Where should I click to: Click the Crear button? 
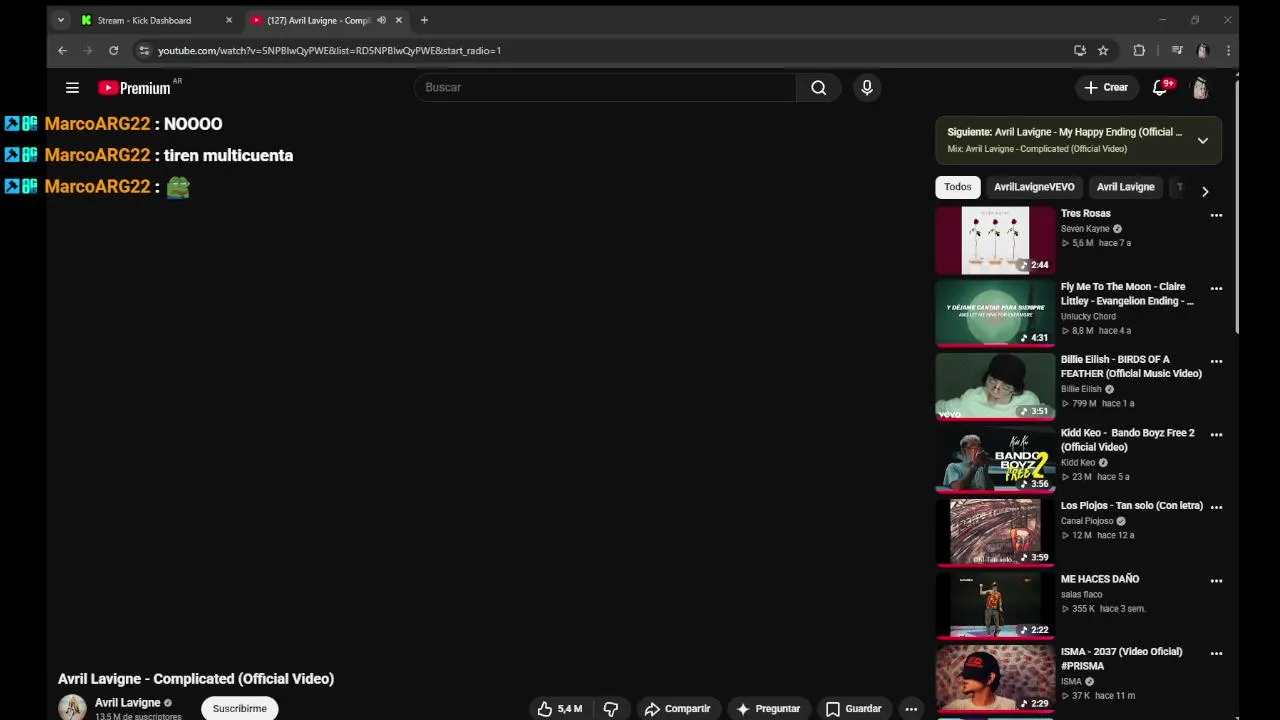coord(1106,88)
